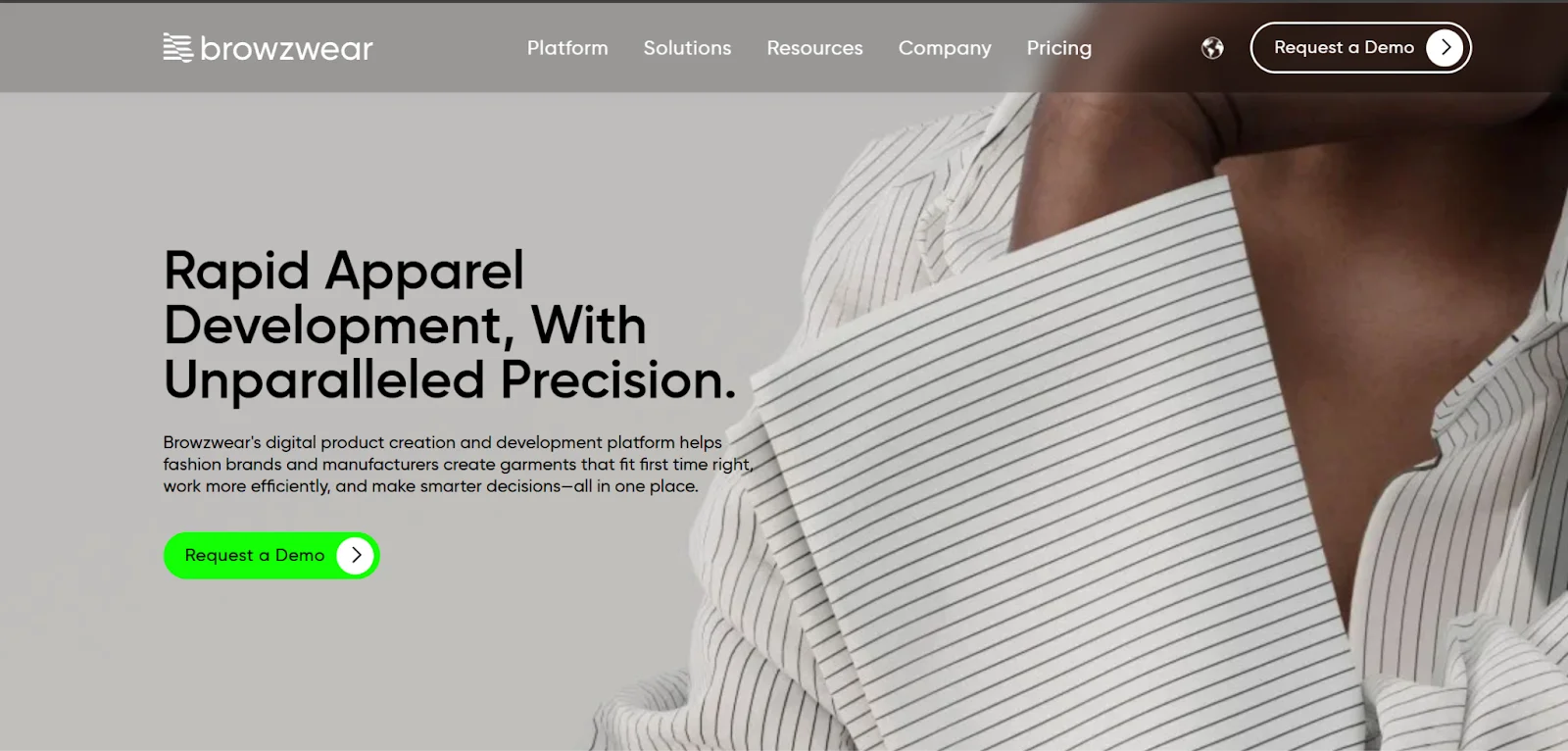The image size is (1568, 751).
Task: Open the globe language selector
Action: (1212, 48)
